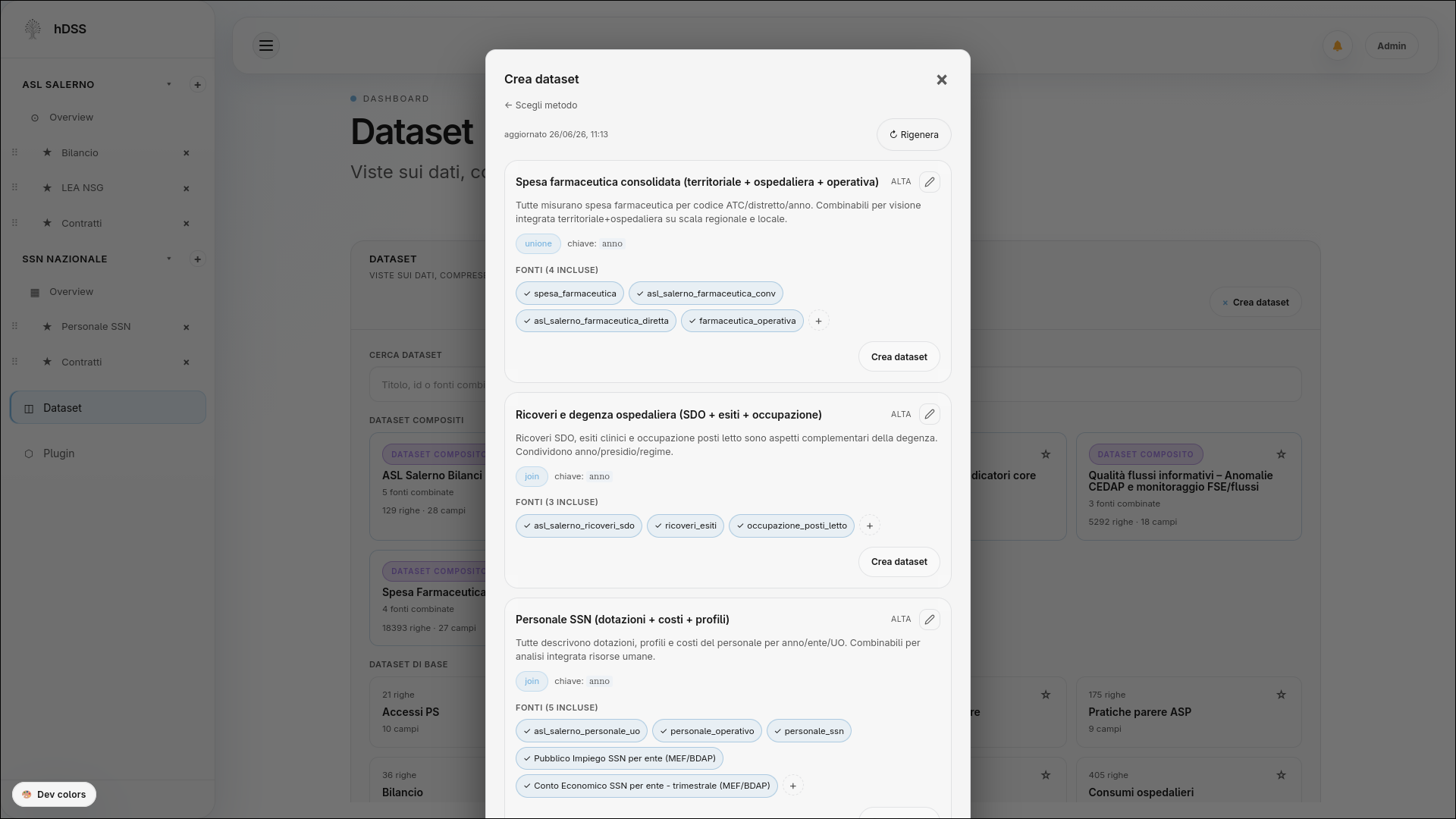Open the Admin user button
The image size is (1456, 819).
click(1392, 46)
